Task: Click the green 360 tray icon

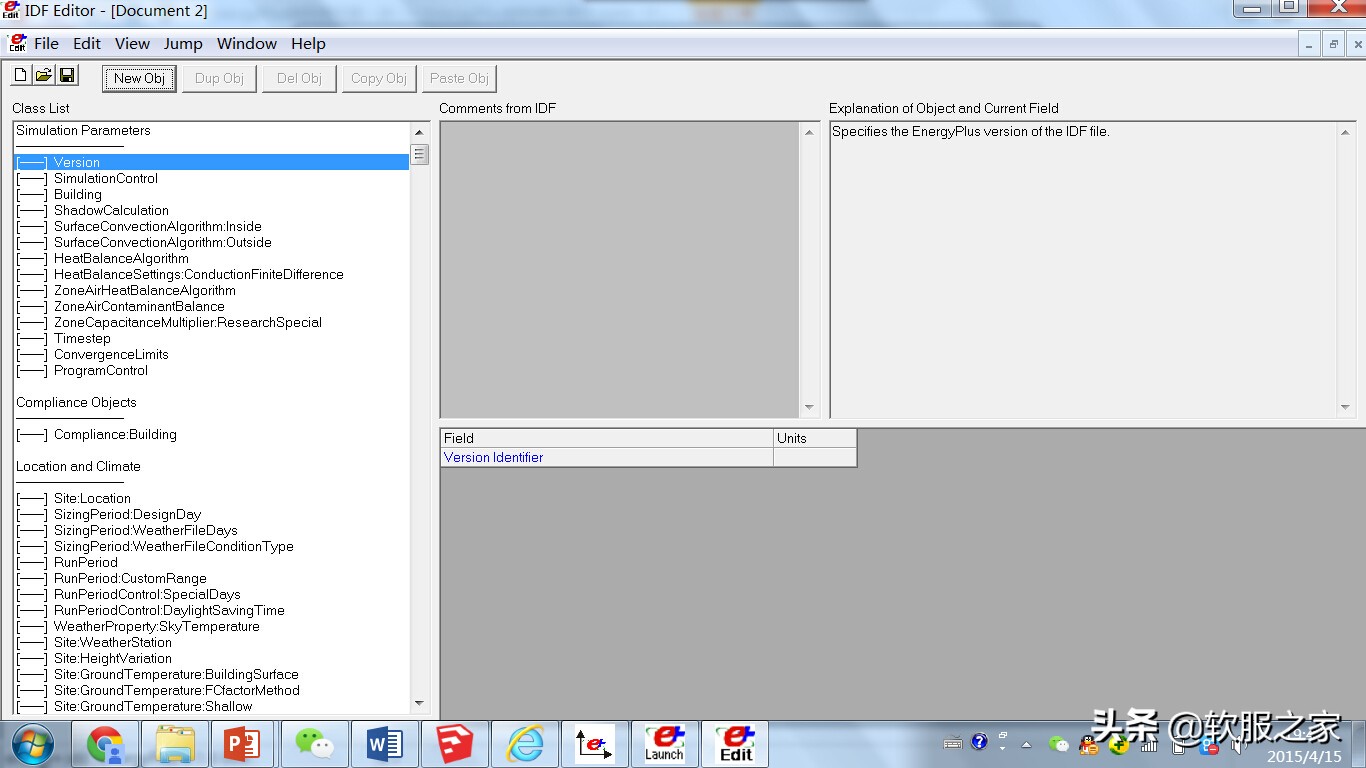Action: tap(1118, 745)
